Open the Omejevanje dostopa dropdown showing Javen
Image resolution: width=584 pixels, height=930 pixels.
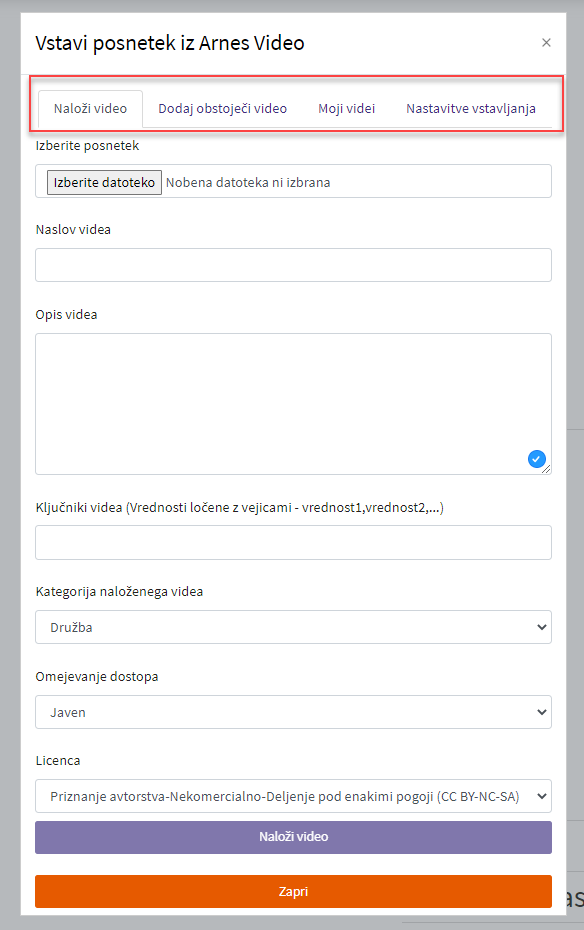[293, 712]
